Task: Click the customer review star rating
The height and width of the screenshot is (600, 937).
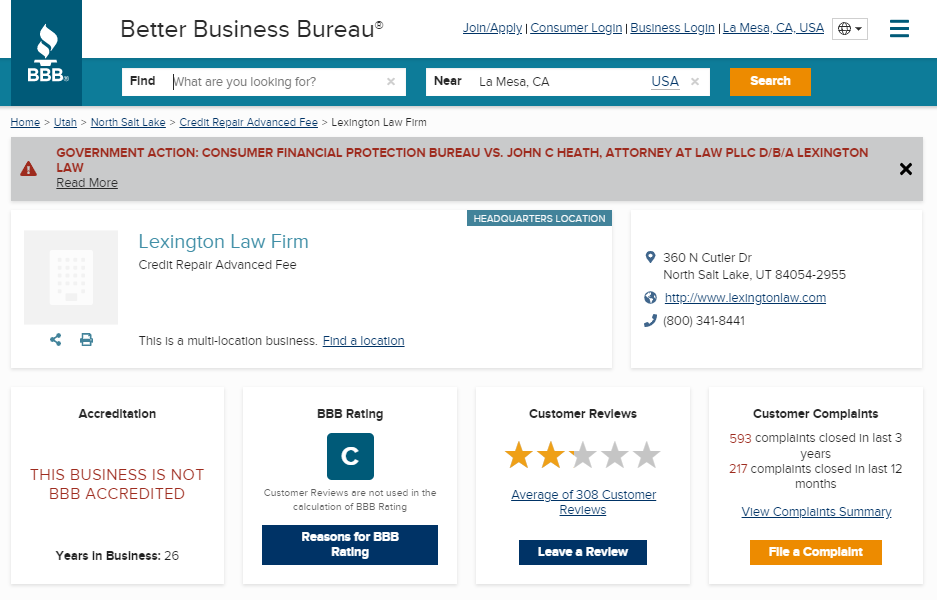Action: [x=583, y=455]
